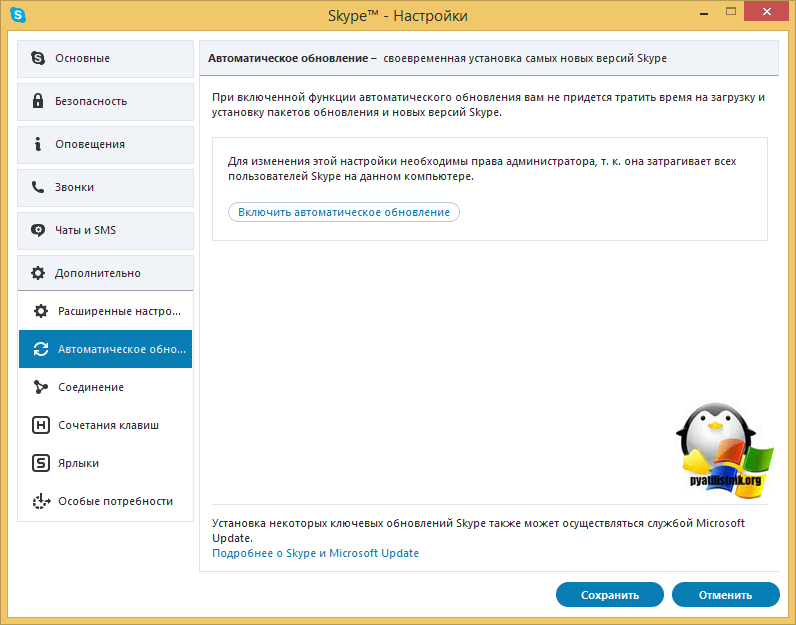
Task: Maximize the Skype settings window
Action: 731,11
